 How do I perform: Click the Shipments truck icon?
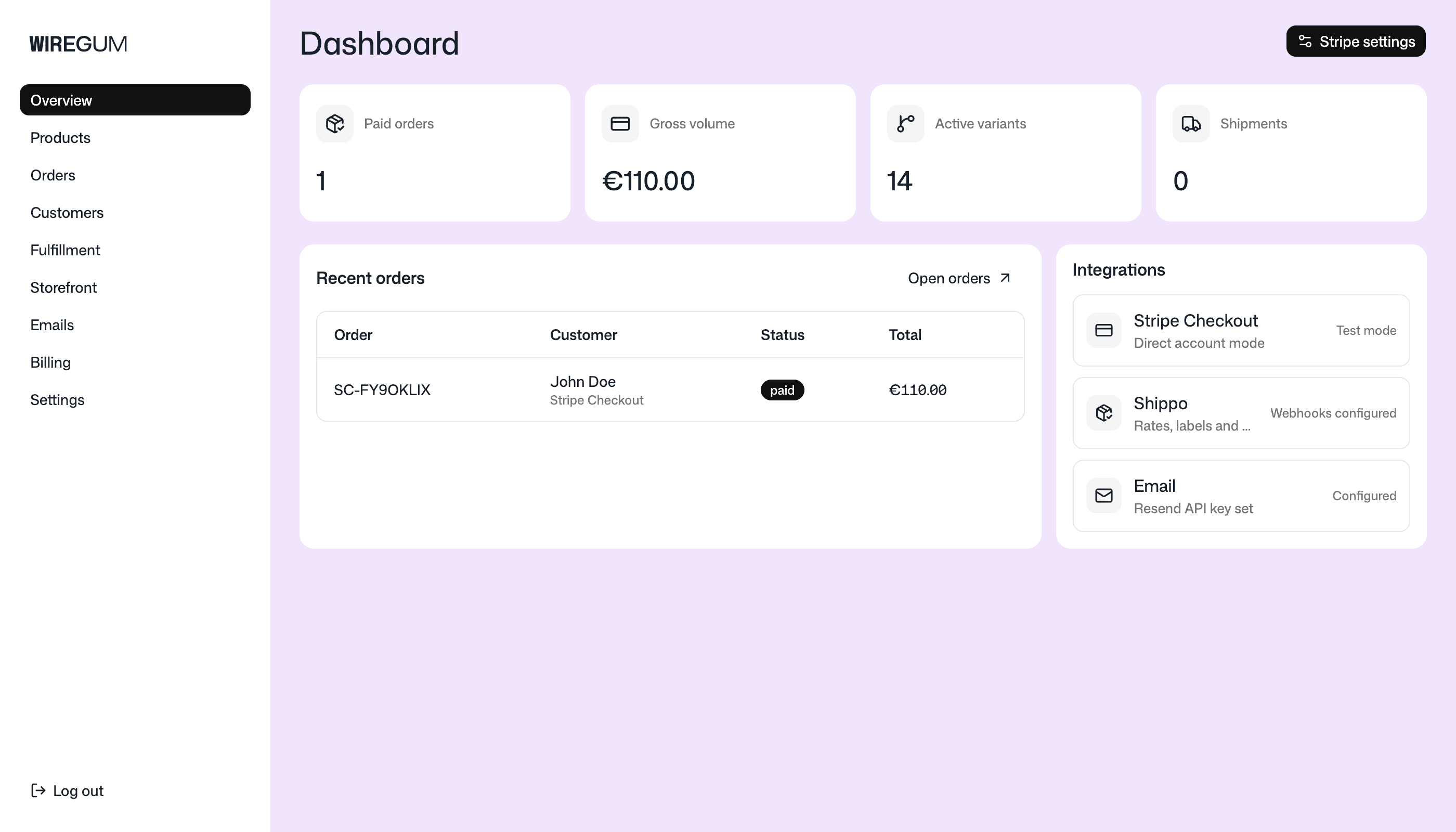(x=1191, y=123)
